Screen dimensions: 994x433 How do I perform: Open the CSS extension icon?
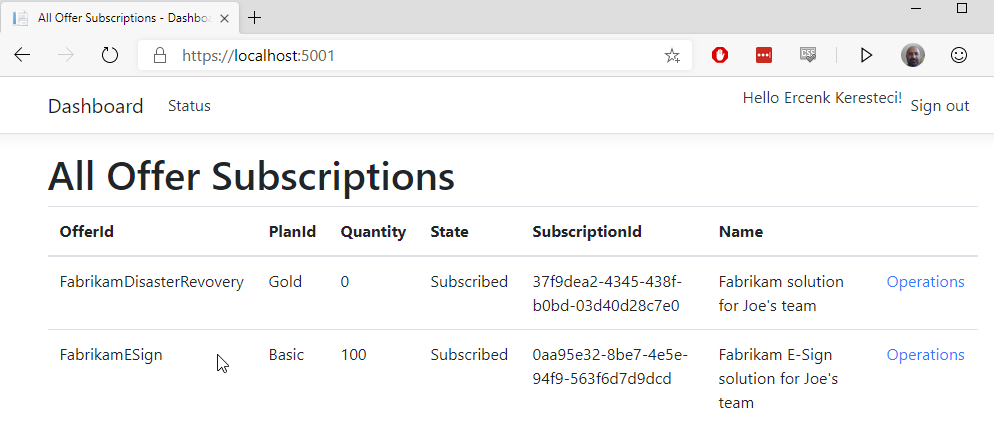coord(808,55)
